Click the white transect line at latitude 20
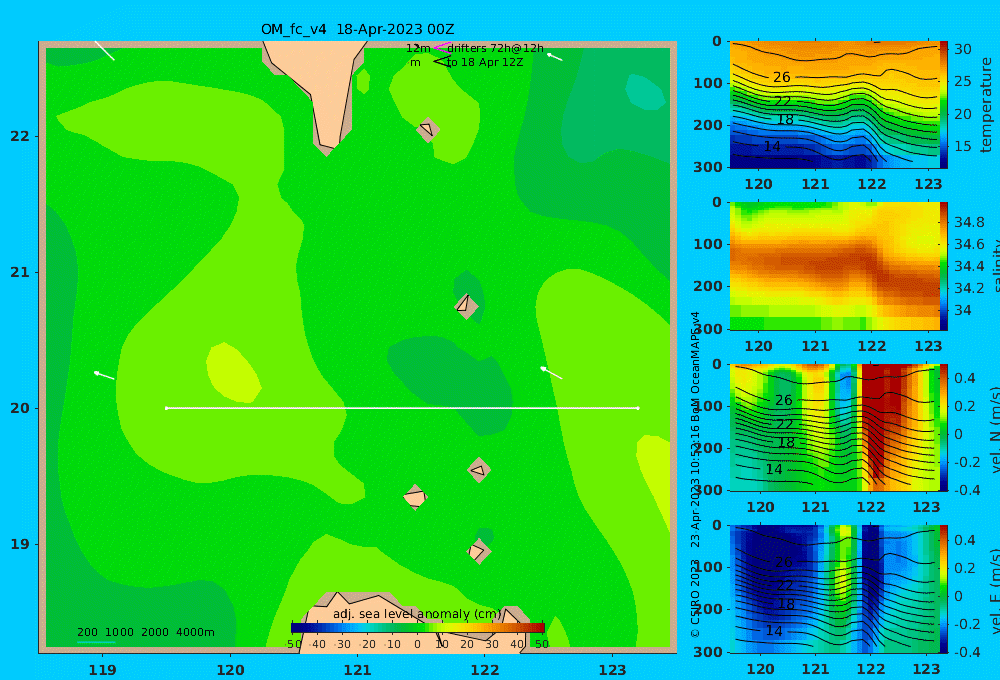This screenshot has width=1000, height=680. point(402,408)
